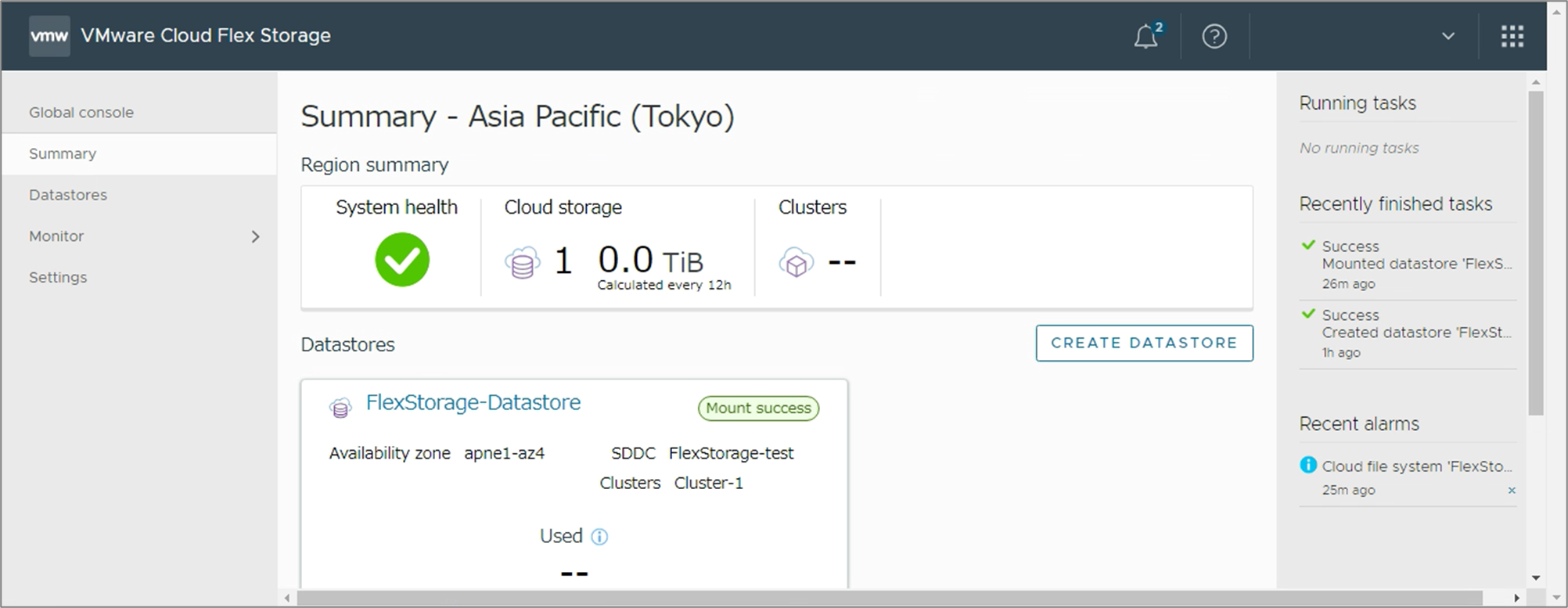Click the Cloud storage database icon
The height and width of the screenshot is (608, 1568).
pos(522,263)
